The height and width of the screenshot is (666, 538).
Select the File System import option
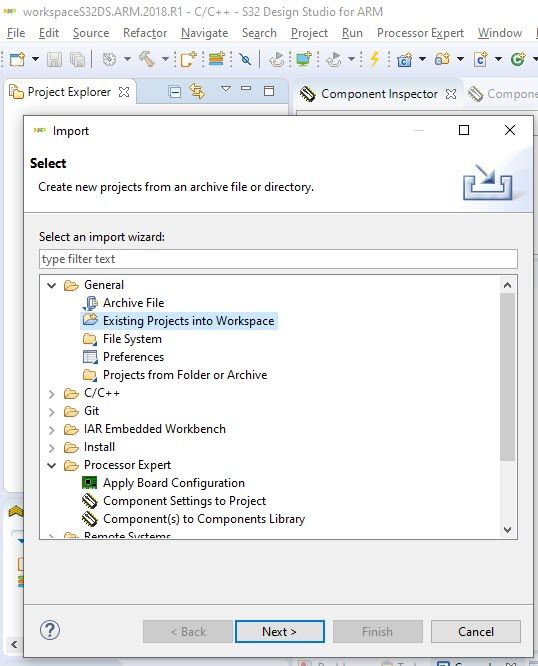pos(132,339)
